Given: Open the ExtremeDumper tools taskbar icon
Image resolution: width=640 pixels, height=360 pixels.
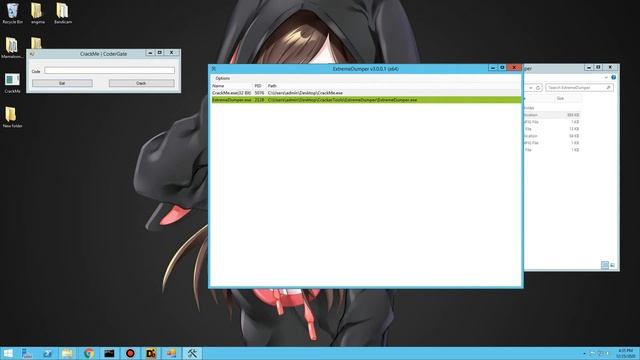Looking at the screenshot, I should pos(192,353).
